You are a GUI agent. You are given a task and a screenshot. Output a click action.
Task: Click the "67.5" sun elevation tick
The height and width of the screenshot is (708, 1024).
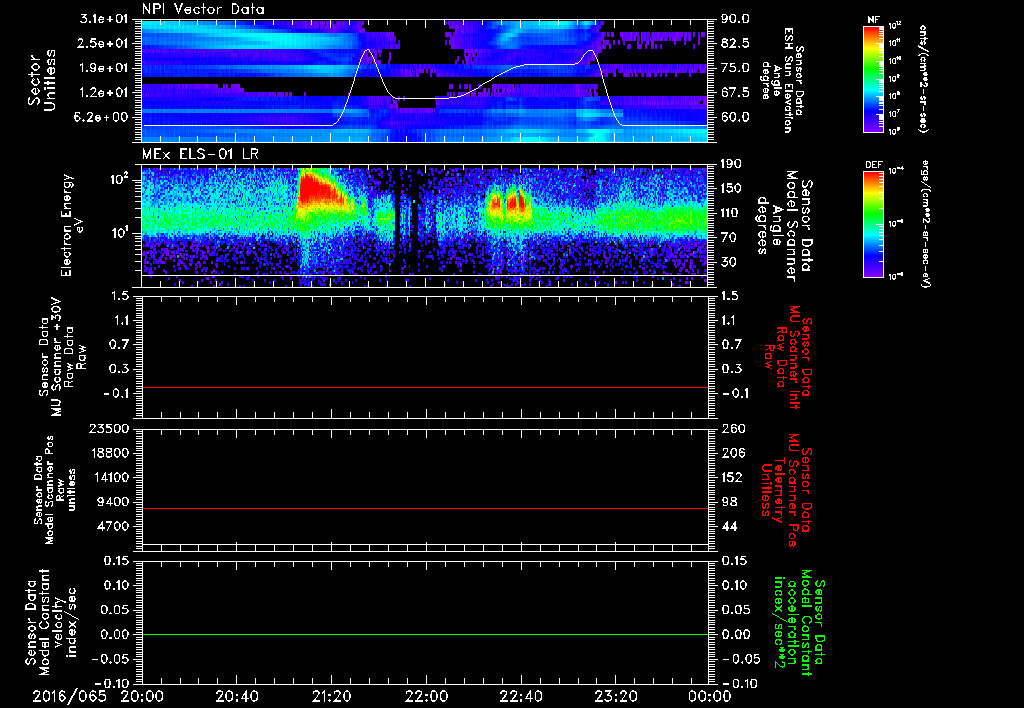point(735,92)
